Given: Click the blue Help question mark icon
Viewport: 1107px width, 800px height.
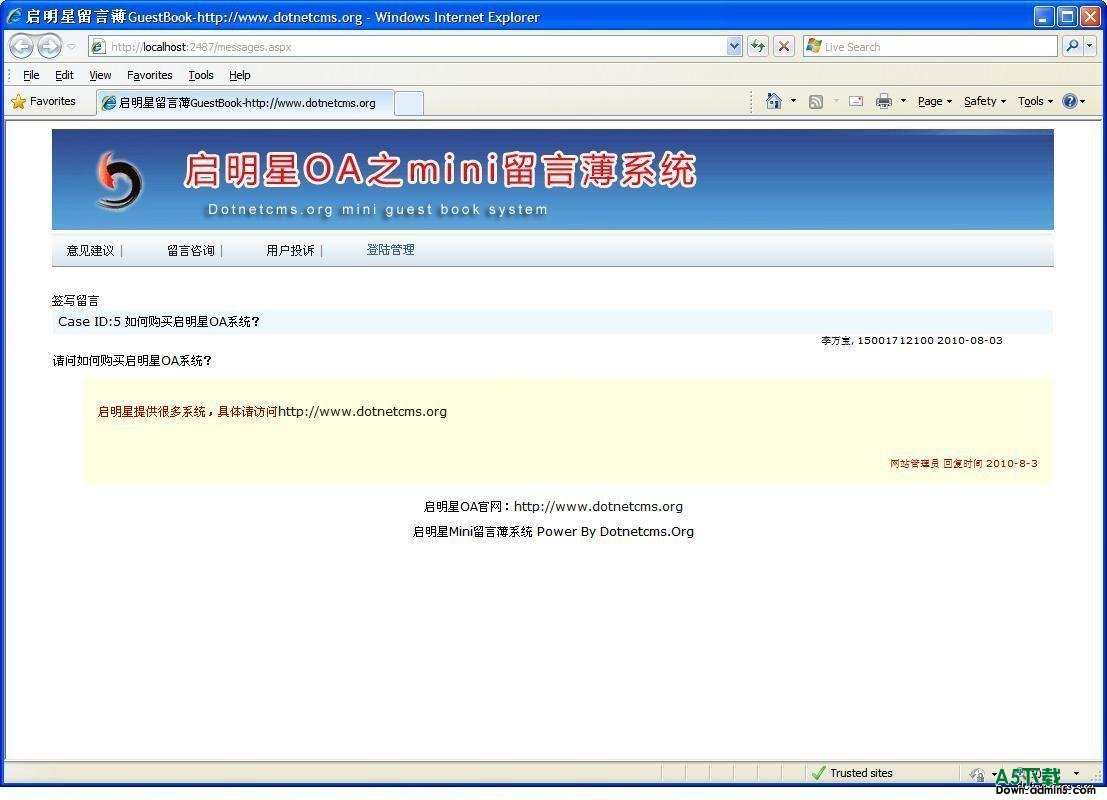Looking at the screenshot, I should pos(1070,102).
